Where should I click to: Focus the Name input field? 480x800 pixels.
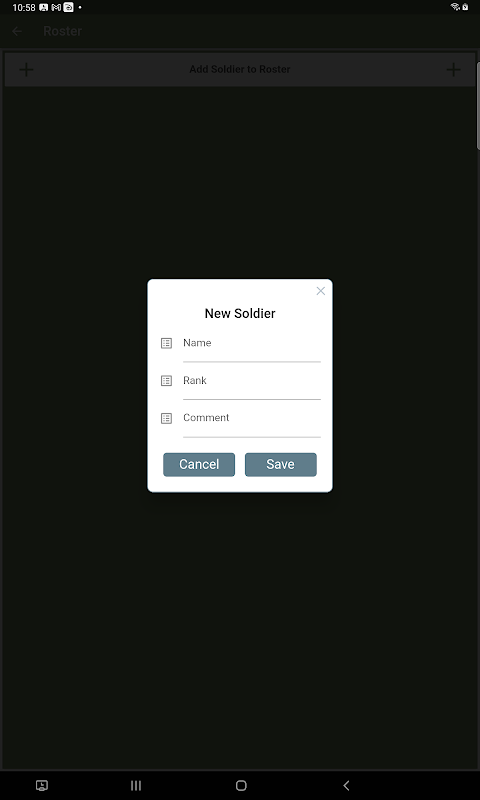[251, 347]
